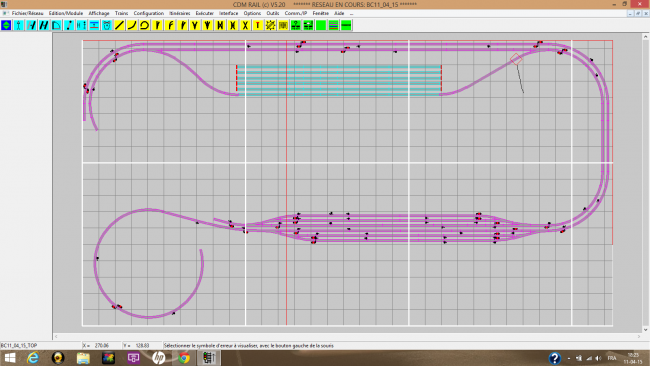Open the Aide menu
650x366 pixels.
click(x=339, y=13)
